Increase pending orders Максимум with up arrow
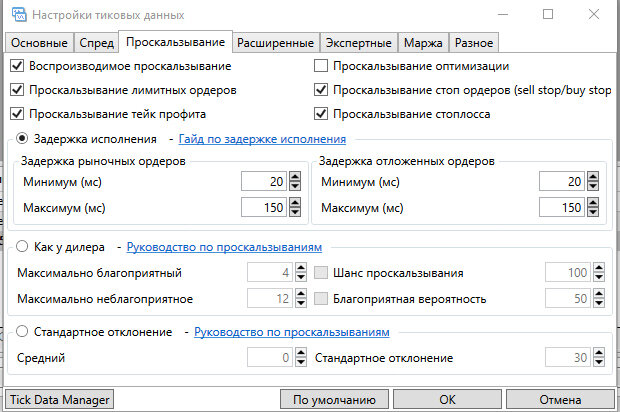The height and width of the screenshot is (412, 620). (x=593, y=202)
